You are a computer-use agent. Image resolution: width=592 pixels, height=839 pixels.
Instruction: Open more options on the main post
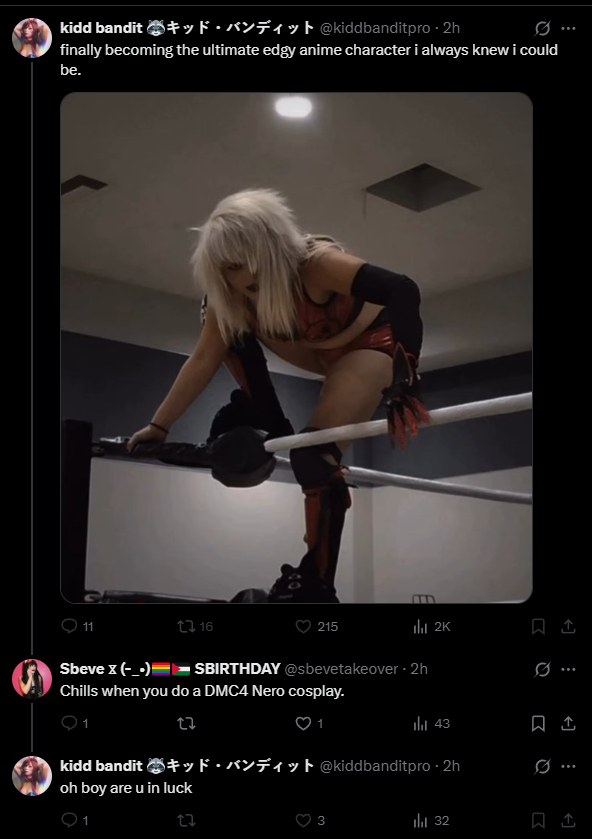568,28
